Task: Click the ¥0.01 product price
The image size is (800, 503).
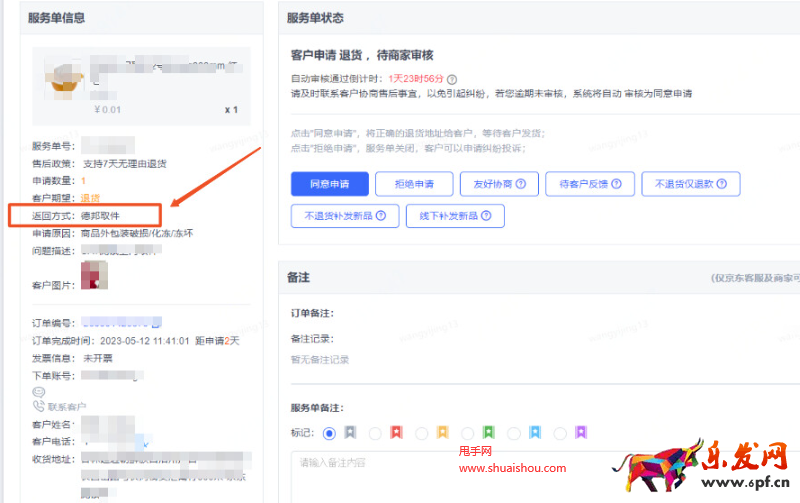Action: (108, 110)
